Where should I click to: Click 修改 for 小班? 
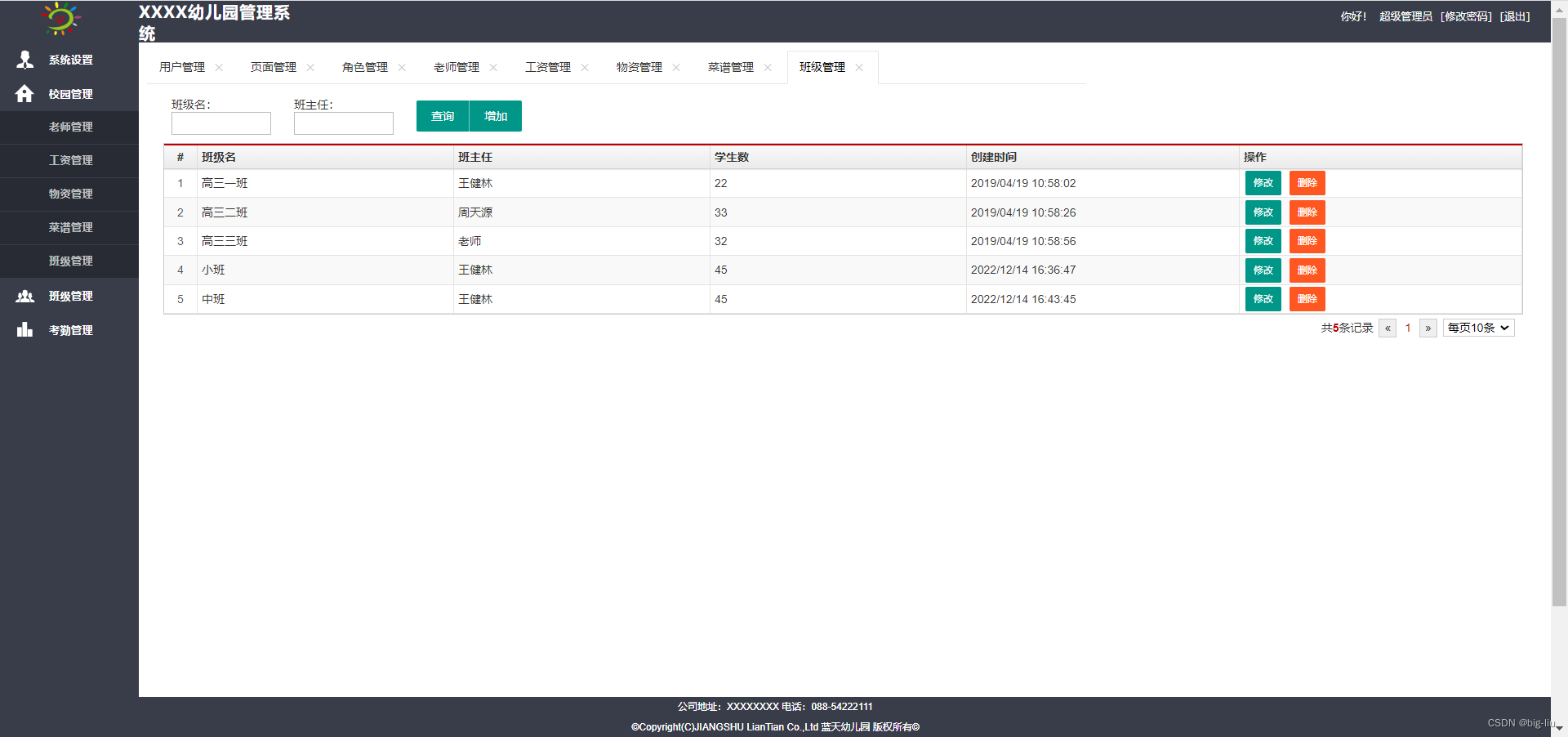[x=1263, y=270]
